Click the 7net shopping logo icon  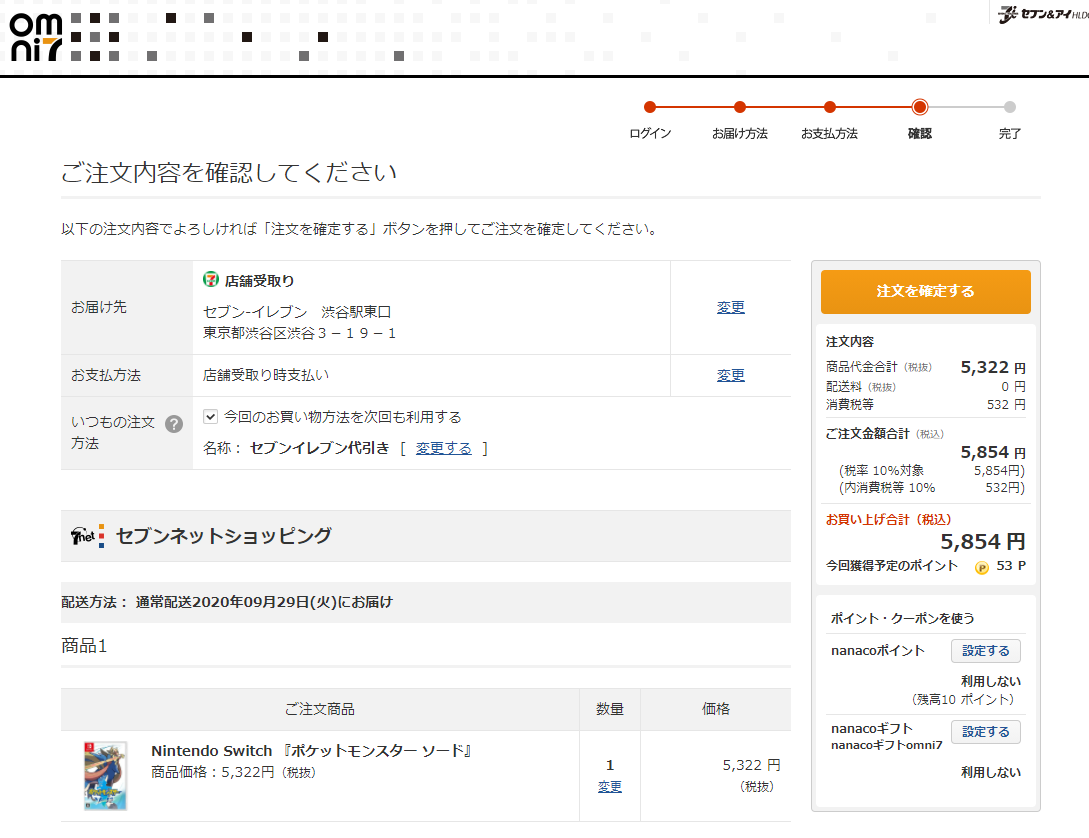pos(88,536)
